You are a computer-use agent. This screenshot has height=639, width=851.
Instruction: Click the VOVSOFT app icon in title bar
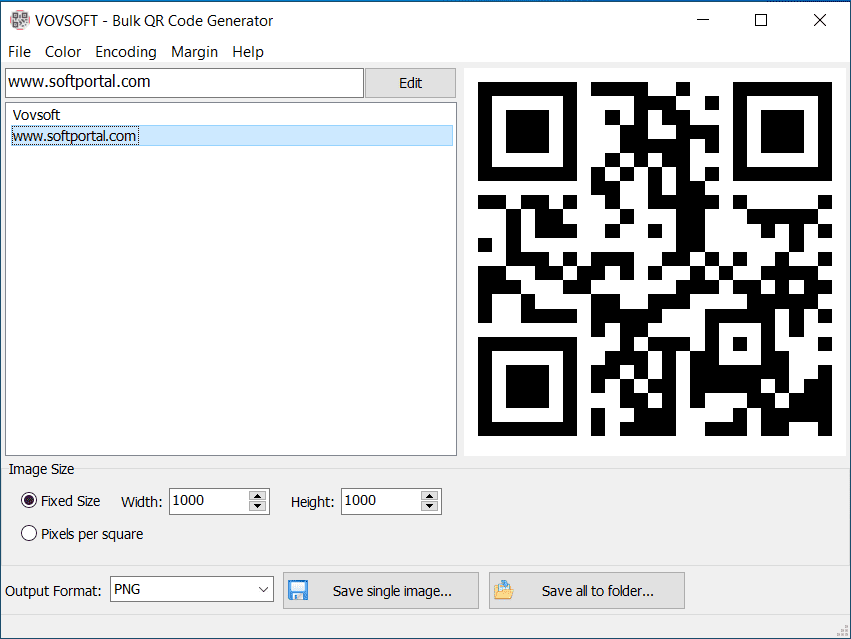tap(20, 20)
